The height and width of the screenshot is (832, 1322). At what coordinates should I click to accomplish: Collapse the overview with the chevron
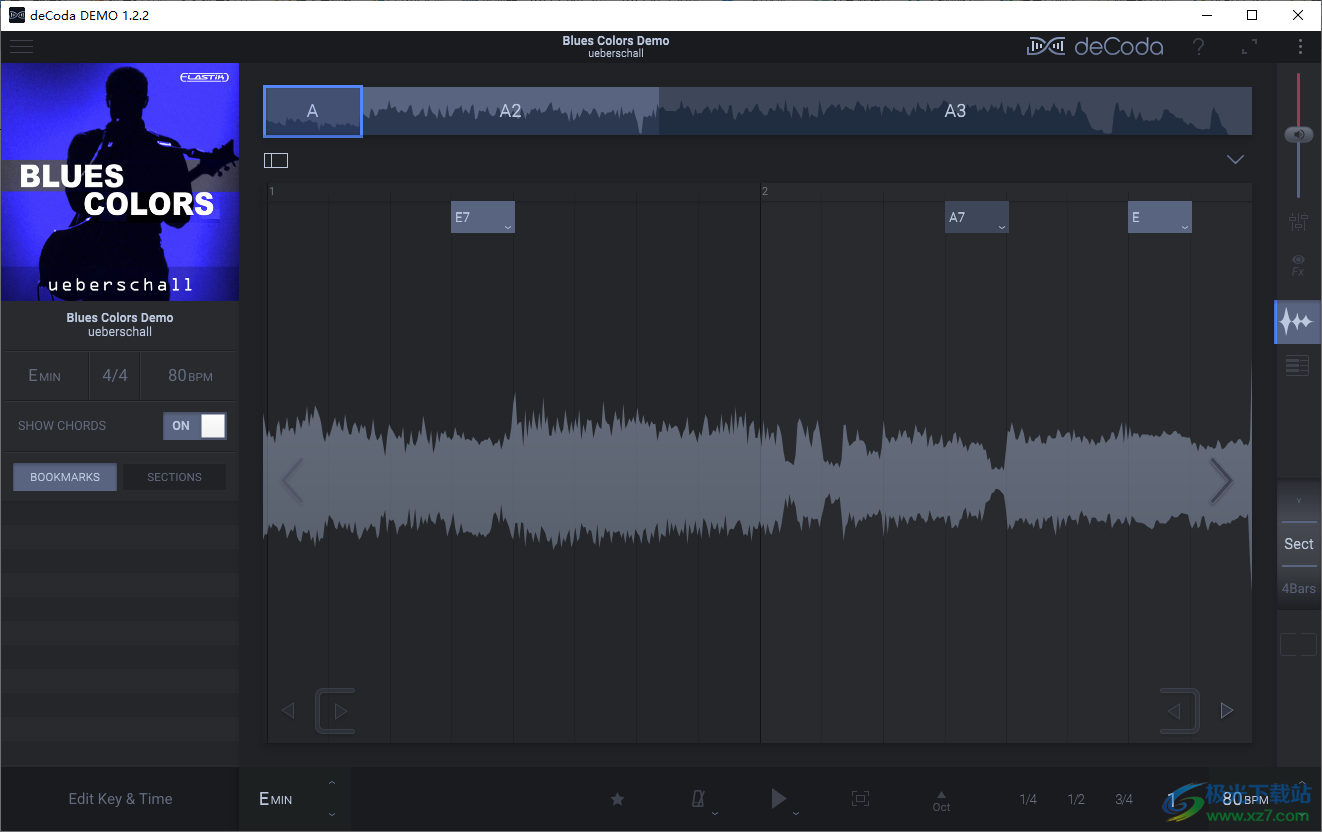(x=1235, y=160)
